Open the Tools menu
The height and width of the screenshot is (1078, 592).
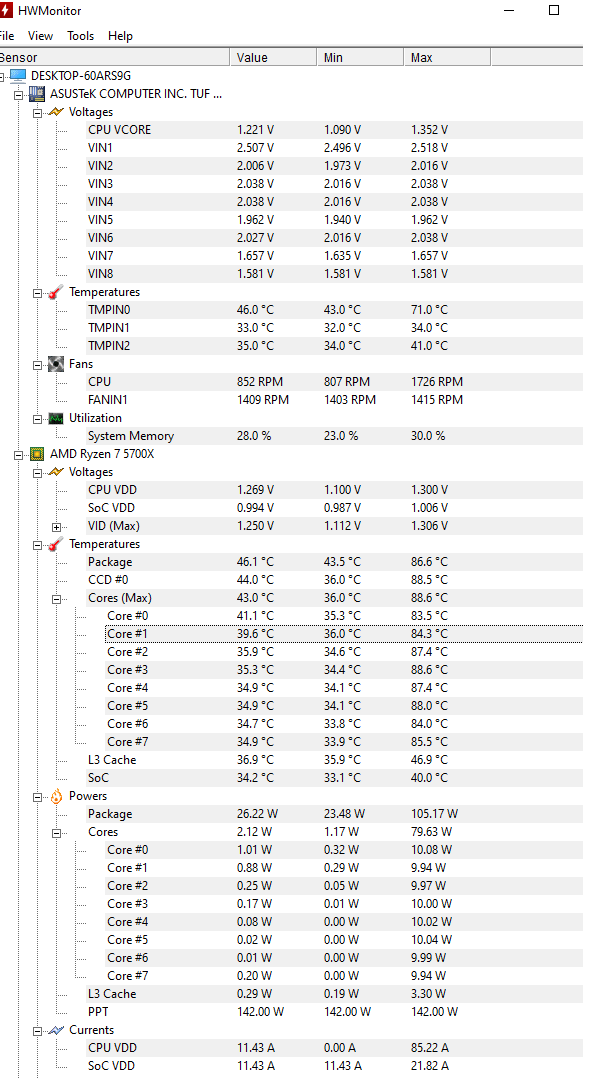[x=80, y=36]
